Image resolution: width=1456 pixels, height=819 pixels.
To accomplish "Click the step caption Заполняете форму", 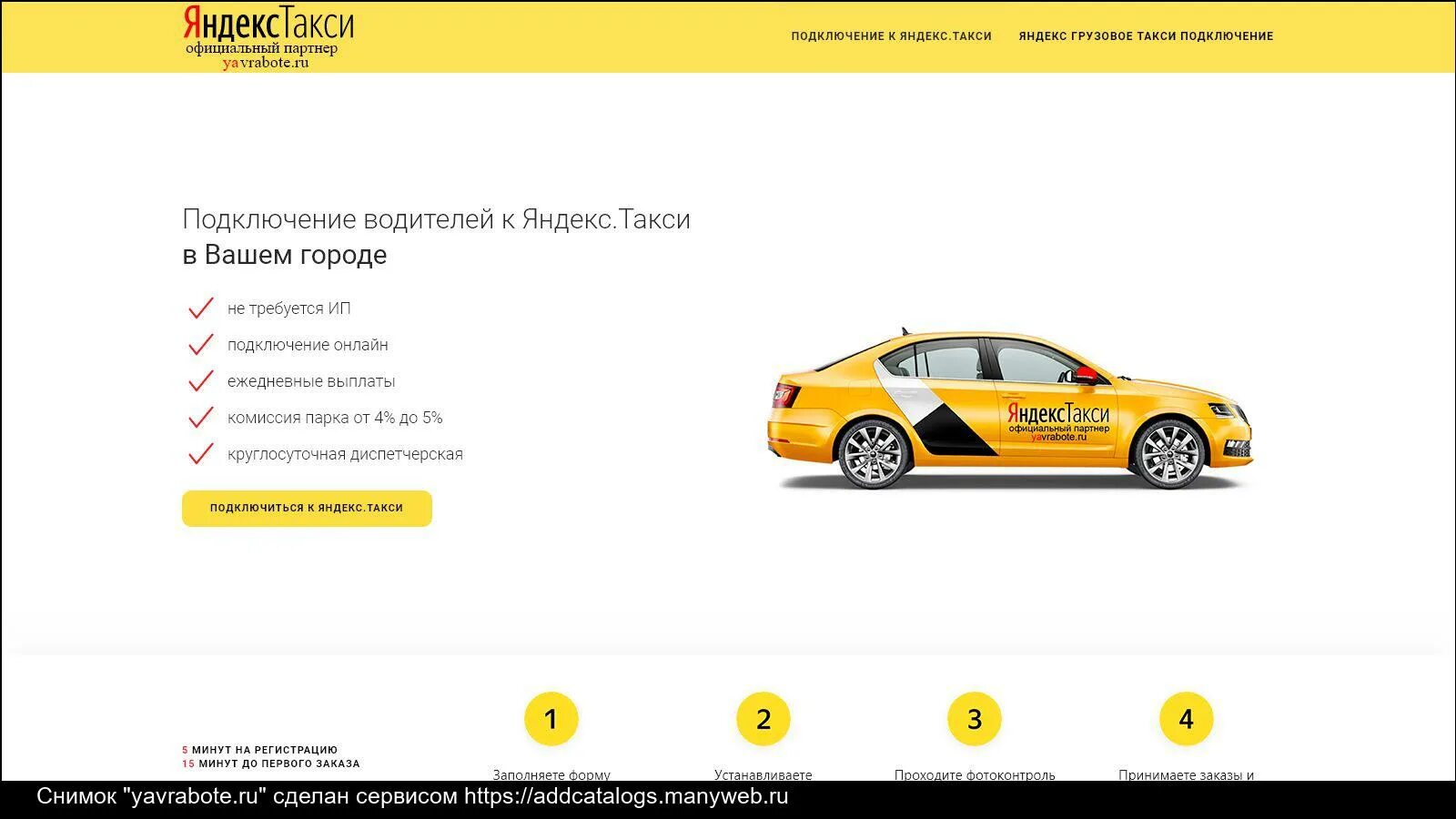I will point(551,774).
